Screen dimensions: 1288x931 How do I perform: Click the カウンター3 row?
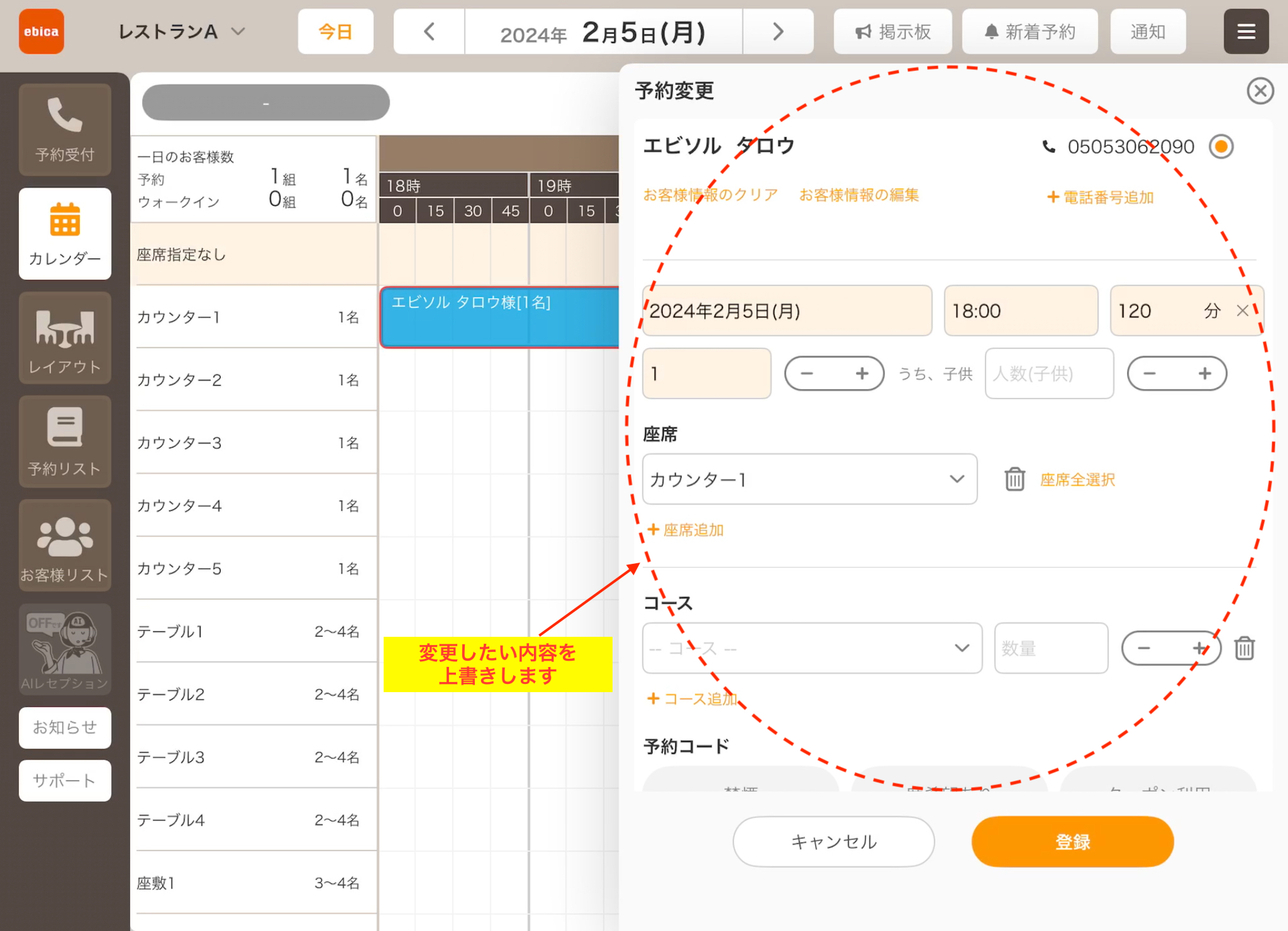(255, 443)
